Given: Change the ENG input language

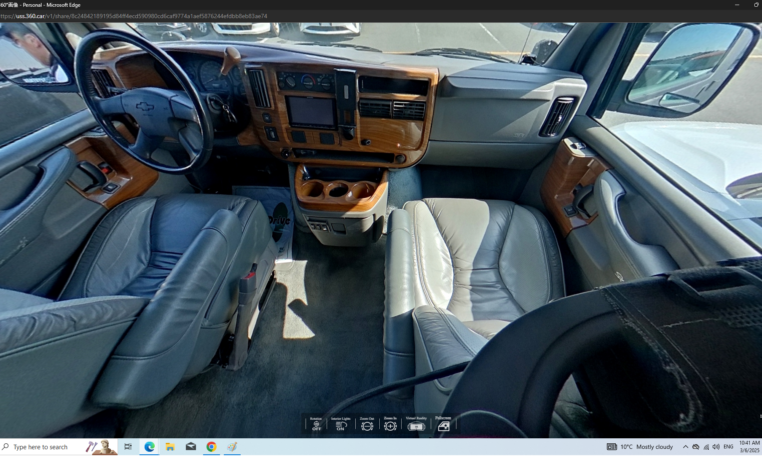Looking at the screenshot, I should point(728,447).
